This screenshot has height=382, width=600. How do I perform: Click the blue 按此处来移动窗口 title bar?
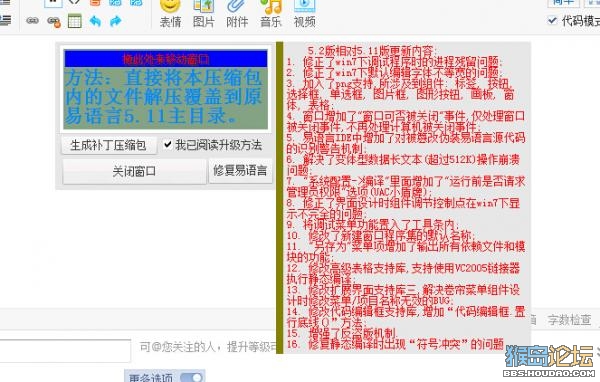tap(166, 59)
